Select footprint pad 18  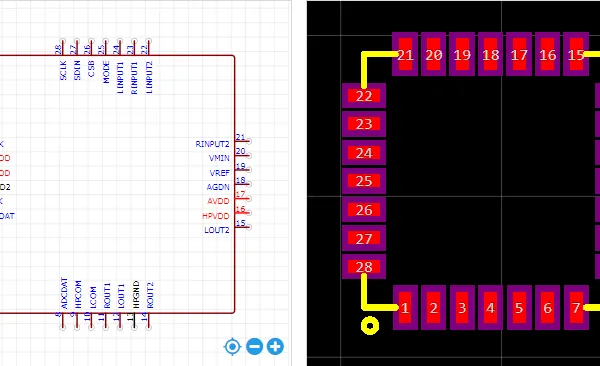click(491, 54)
